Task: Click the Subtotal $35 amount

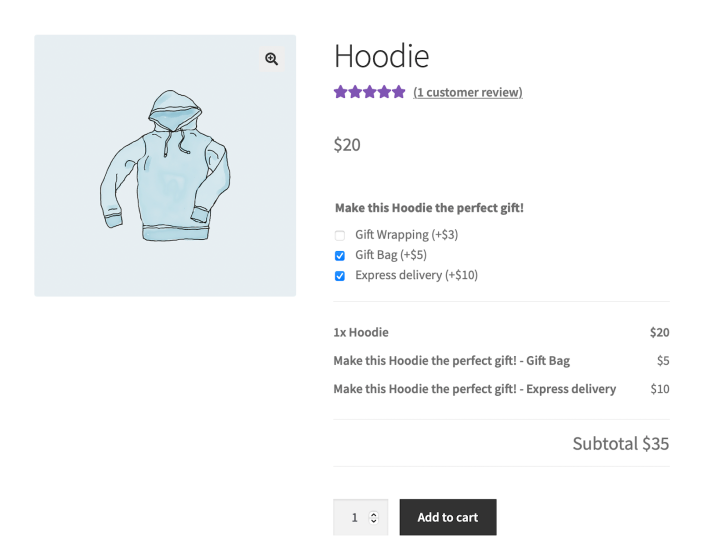Action: (620, 443)
